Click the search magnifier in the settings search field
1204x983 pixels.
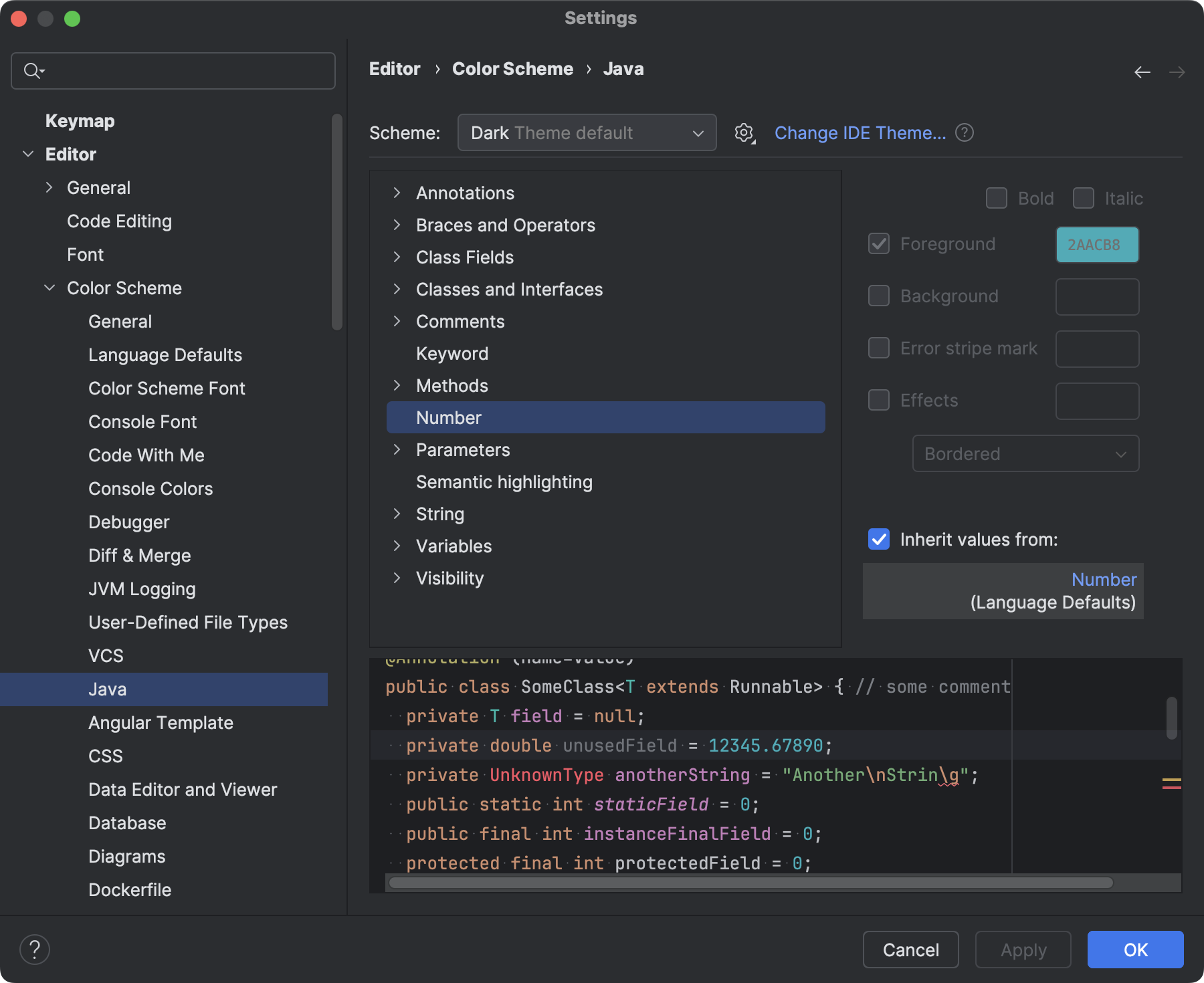click(x=33, y=70)
